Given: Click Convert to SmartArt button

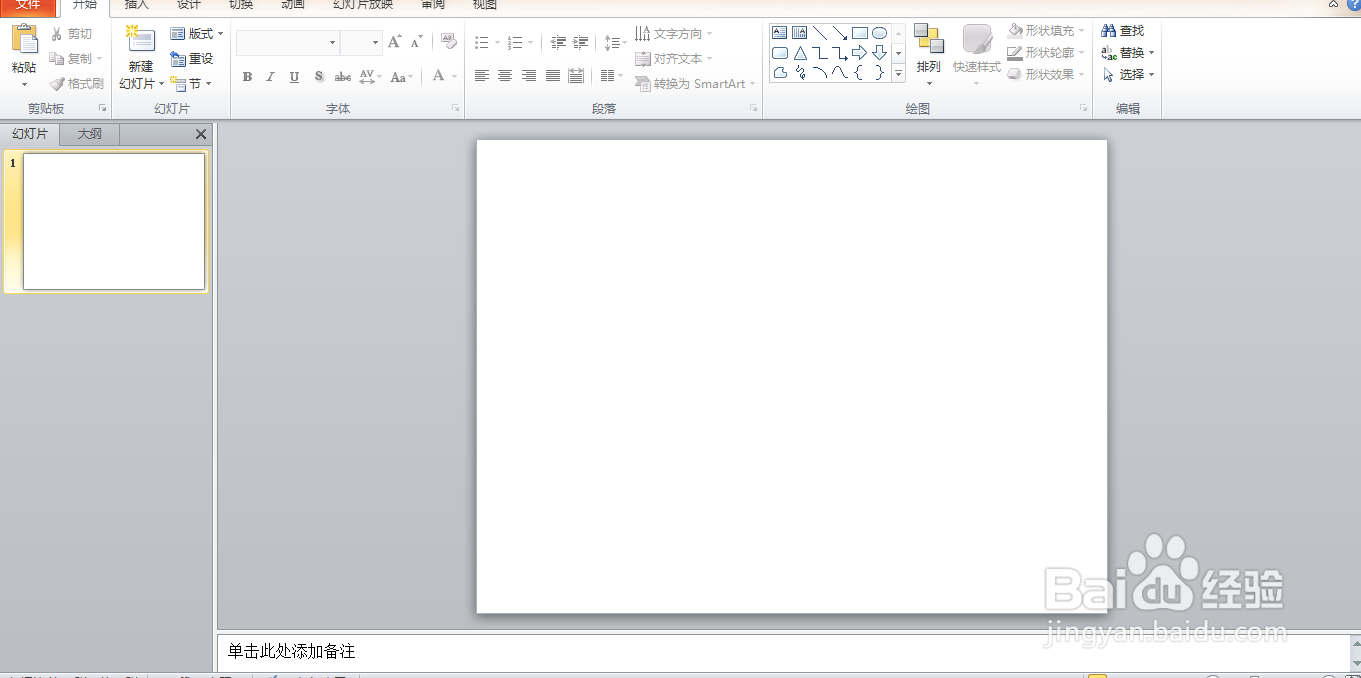Looking at the screenshot, I should [696, 84].
